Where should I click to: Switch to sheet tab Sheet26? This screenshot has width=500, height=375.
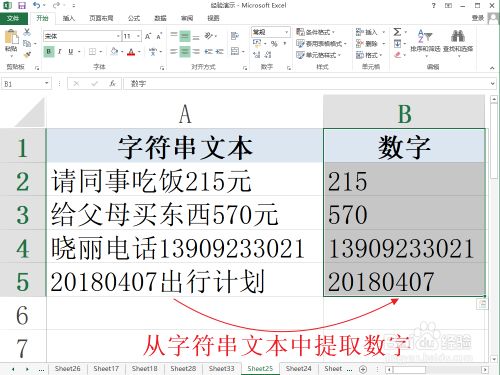coord(67,369)
